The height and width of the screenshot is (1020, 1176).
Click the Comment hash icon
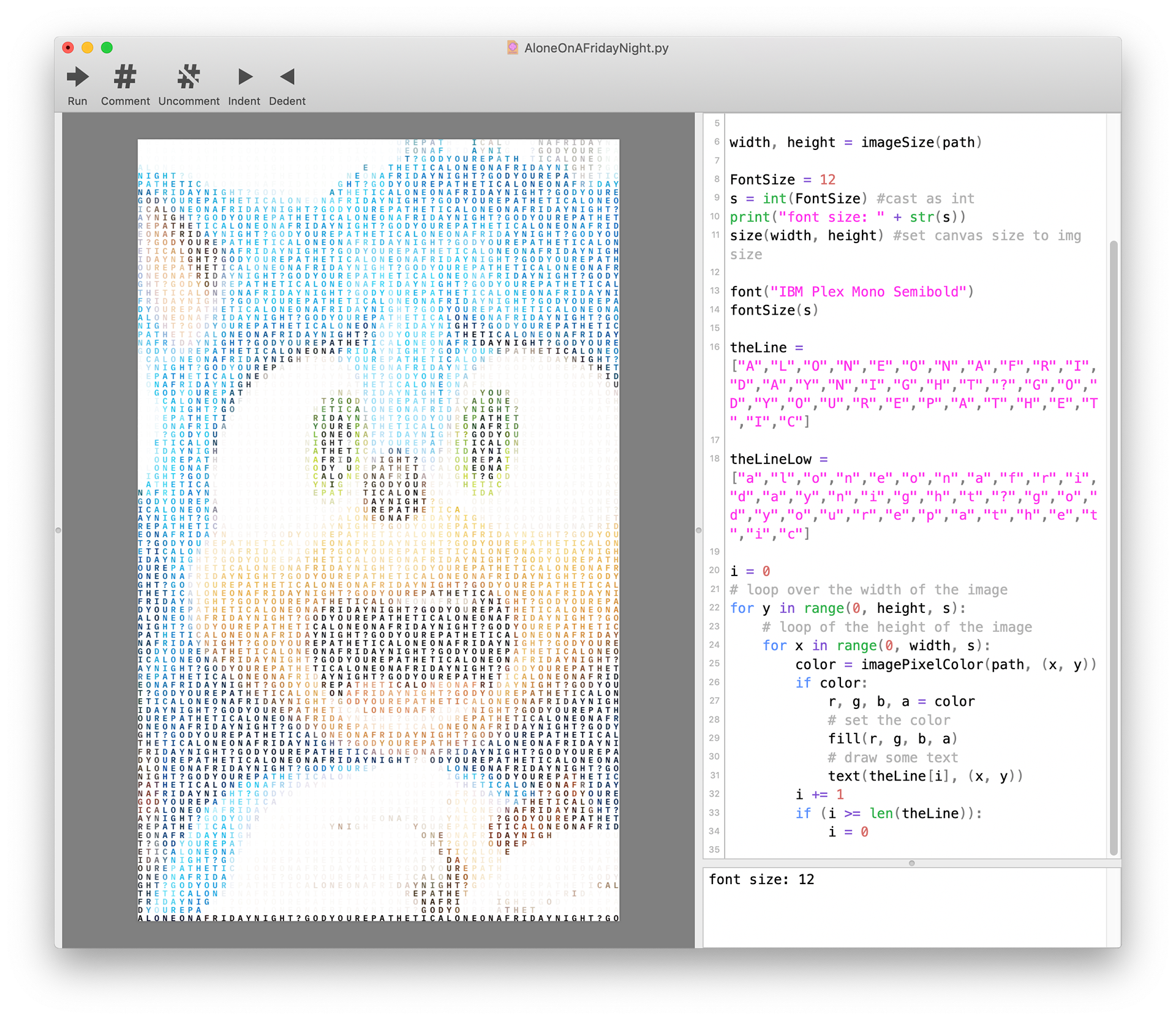[x=125, y=78]
